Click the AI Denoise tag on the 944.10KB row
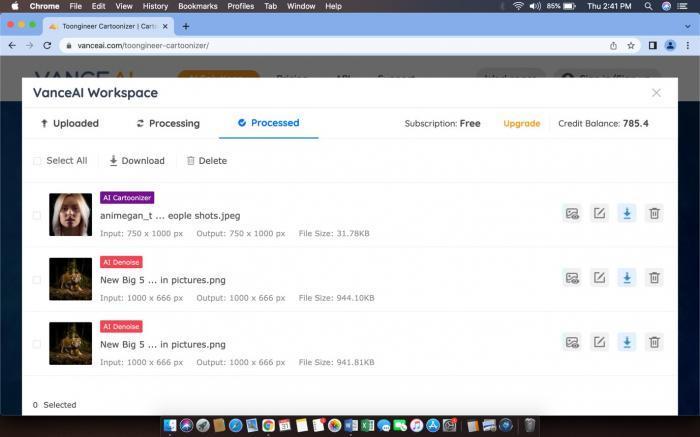This screenshot has height=437, width=700. pyautogui.click(x=121, y=262)
